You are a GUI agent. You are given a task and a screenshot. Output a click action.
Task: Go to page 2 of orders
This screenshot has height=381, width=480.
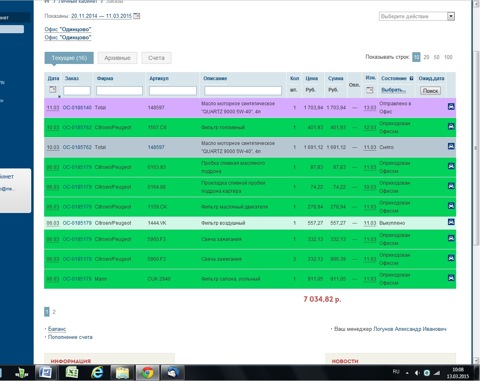coord(54,312)
